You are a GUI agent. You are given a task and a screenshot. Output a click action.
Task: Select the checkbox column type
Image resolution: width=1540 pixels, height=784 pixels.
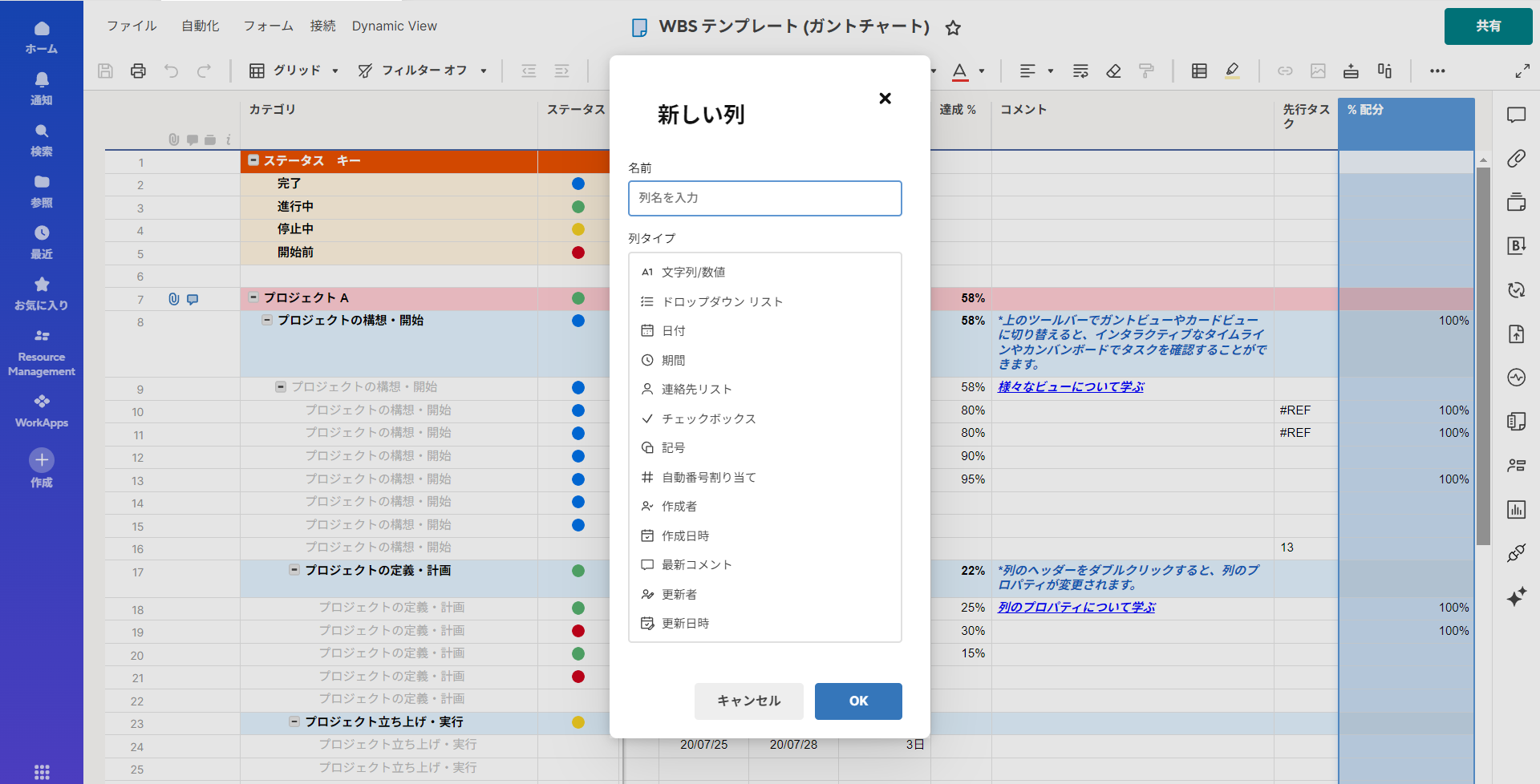click(708, 419)
